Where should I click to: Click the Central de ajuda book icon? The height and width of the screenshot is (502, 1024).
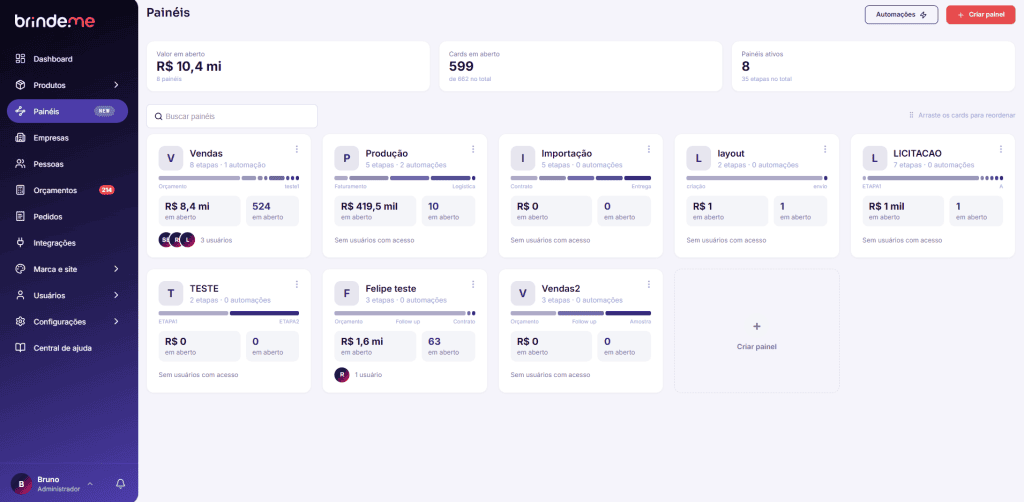20,348
